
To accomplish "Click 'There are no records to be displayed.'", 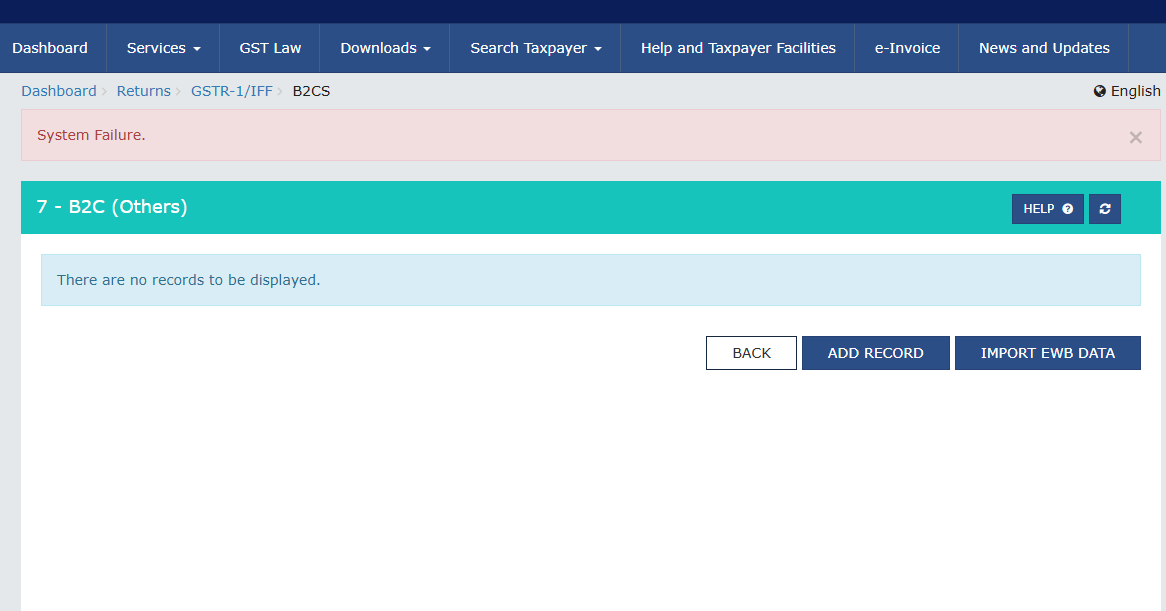I will pos(188,280).
